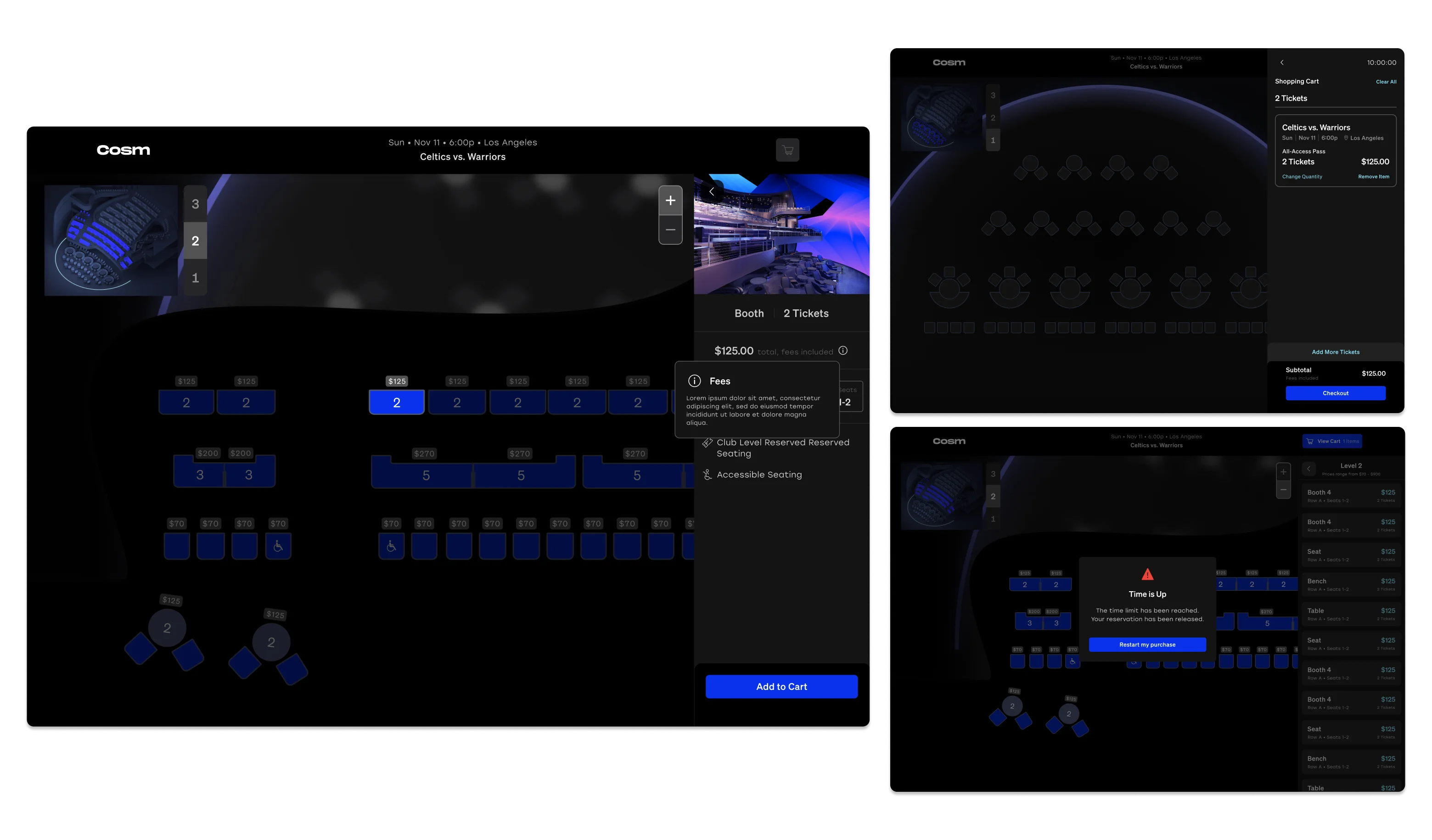Viewport: 1432px width, 840px height.
Task: Click Change Quantity in the cart
Action: click(x=1302, y=177)
